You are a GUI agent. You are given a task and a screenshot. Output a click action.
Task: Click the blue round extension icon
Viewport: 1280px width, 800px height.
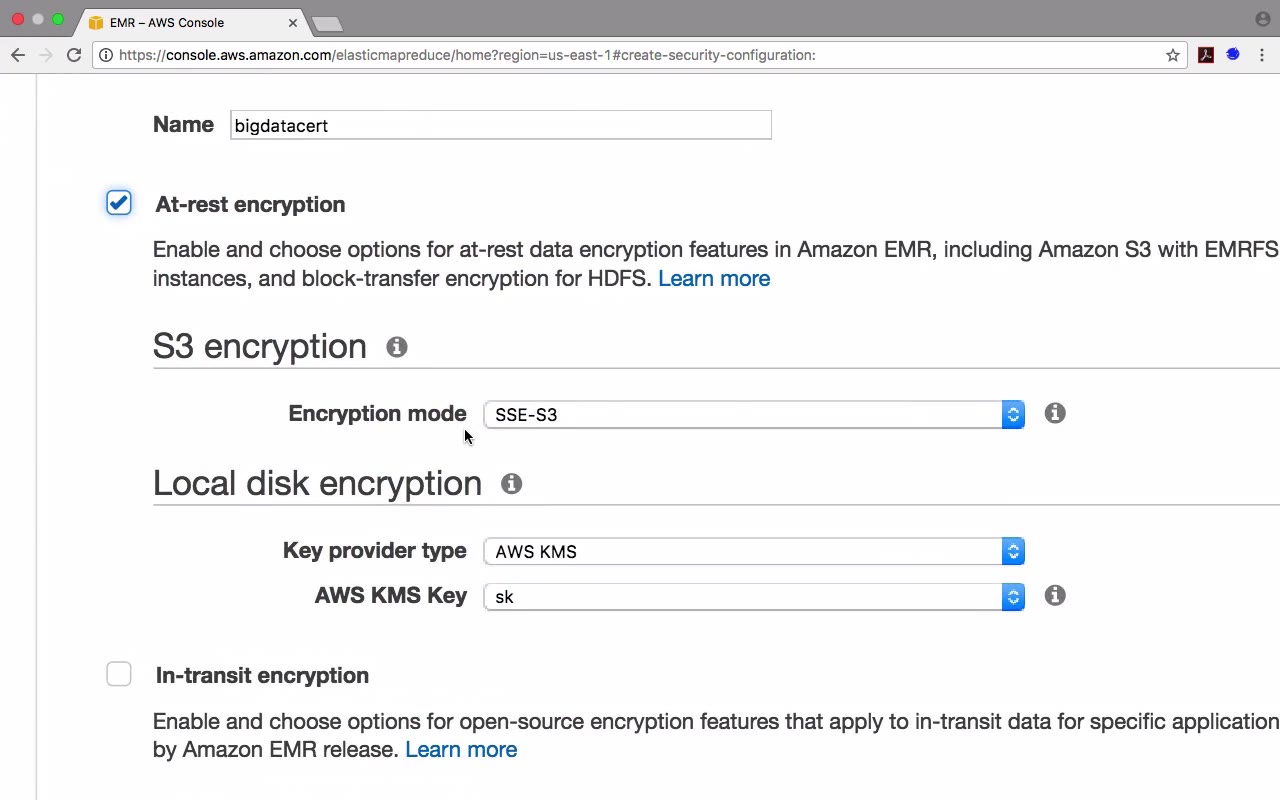click(1233, 55)
